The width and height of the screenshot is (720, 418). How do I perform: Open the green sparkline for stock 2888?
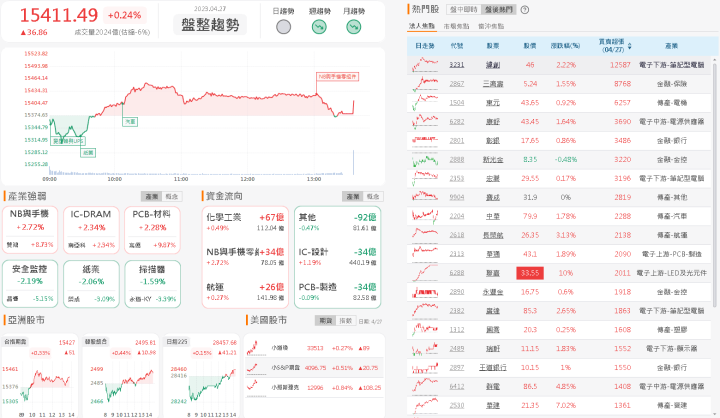[425, 159]
